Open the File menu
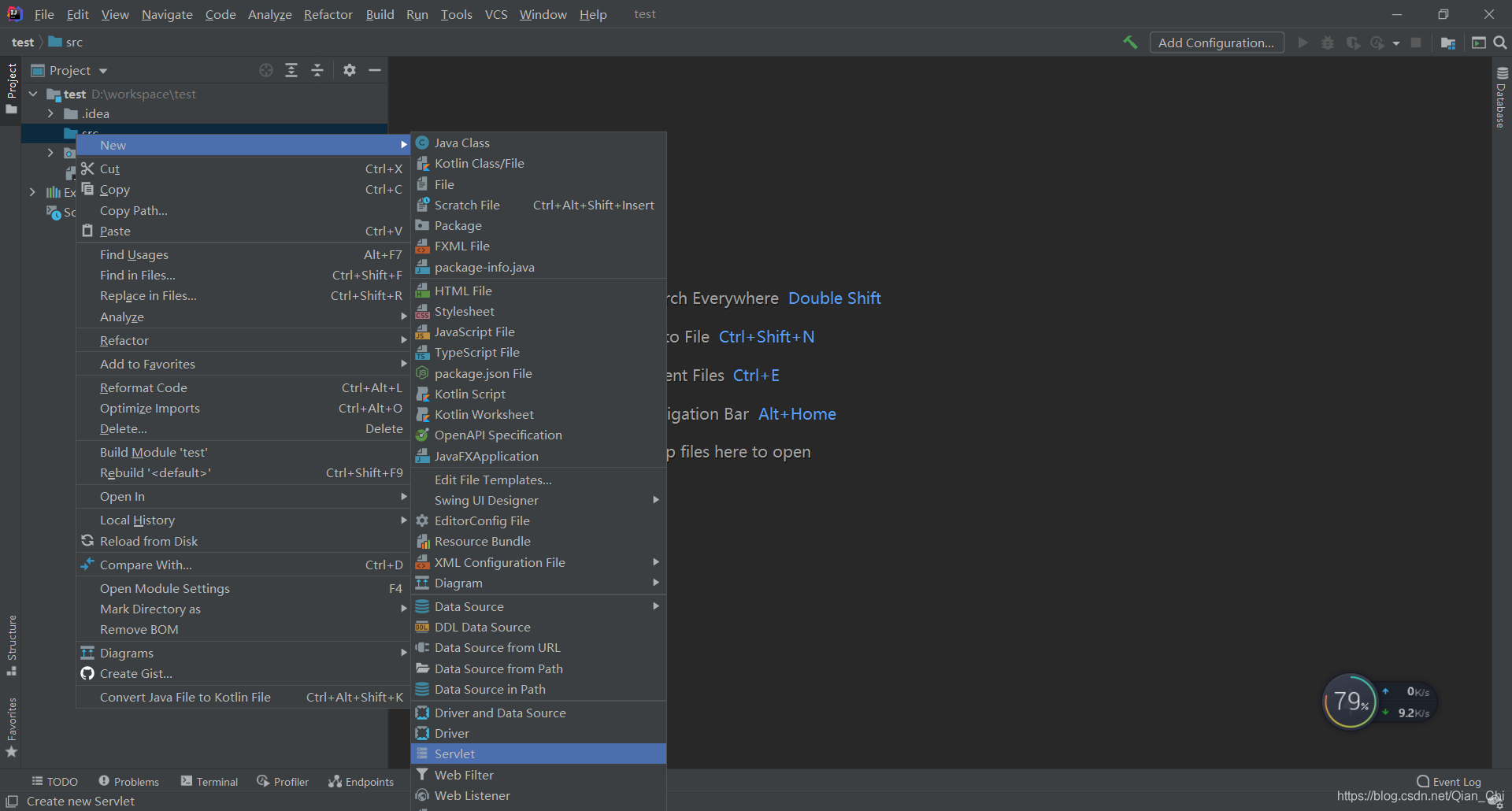Screen dimensions: 1512x811 [44, 14]
